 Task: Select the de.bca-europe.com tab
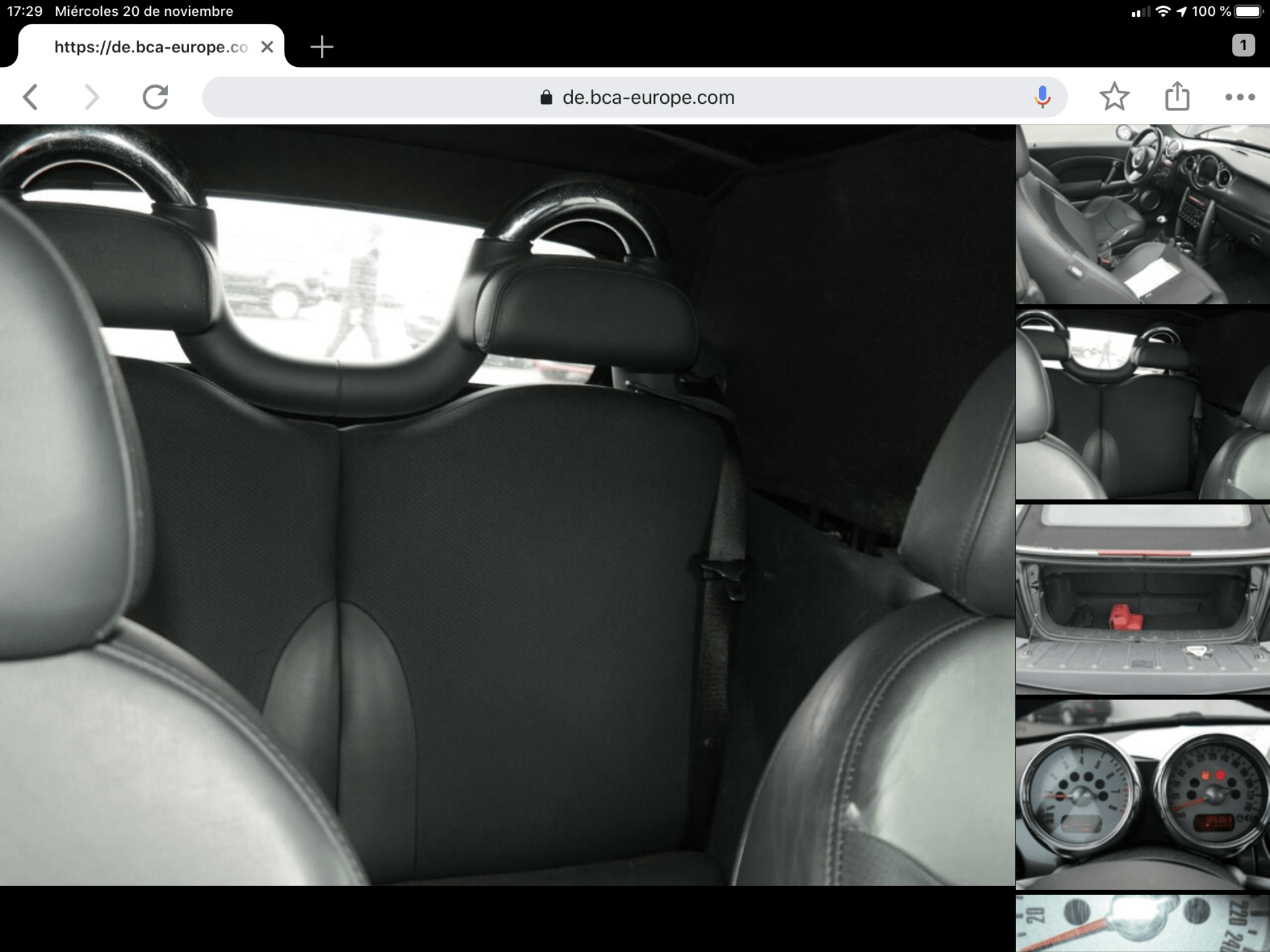tap(151, 47)
